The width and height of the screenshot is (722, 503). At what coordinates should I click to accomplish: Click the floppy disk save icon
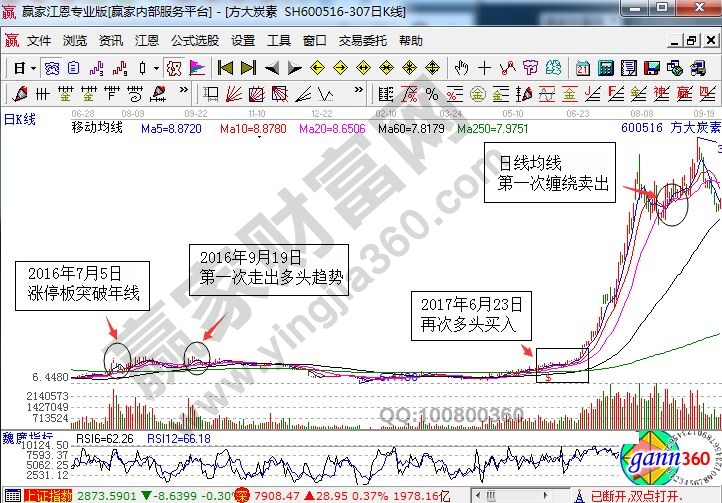(650, 68)
